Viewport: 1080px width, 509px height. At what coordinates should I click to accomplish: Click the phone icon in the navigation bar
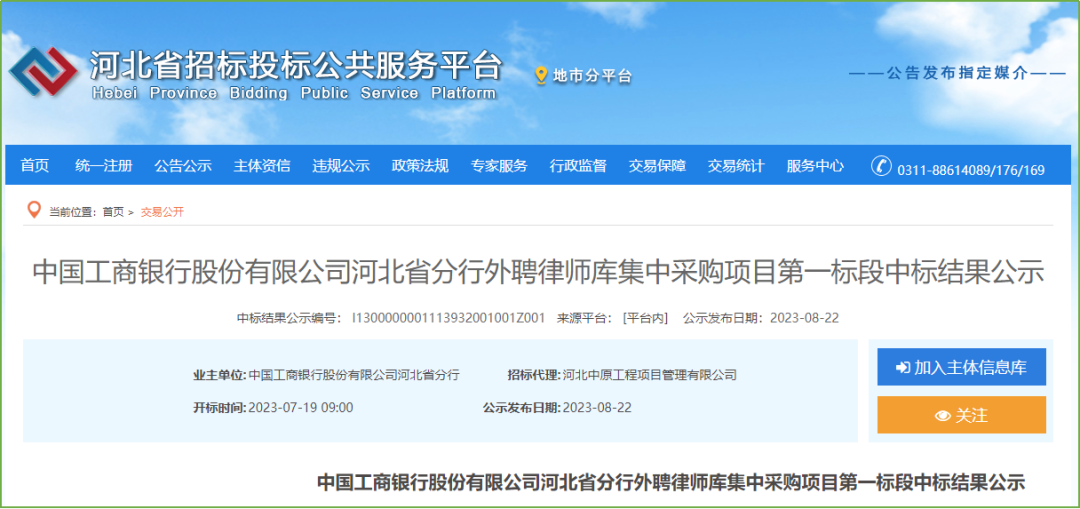(881, 166)
